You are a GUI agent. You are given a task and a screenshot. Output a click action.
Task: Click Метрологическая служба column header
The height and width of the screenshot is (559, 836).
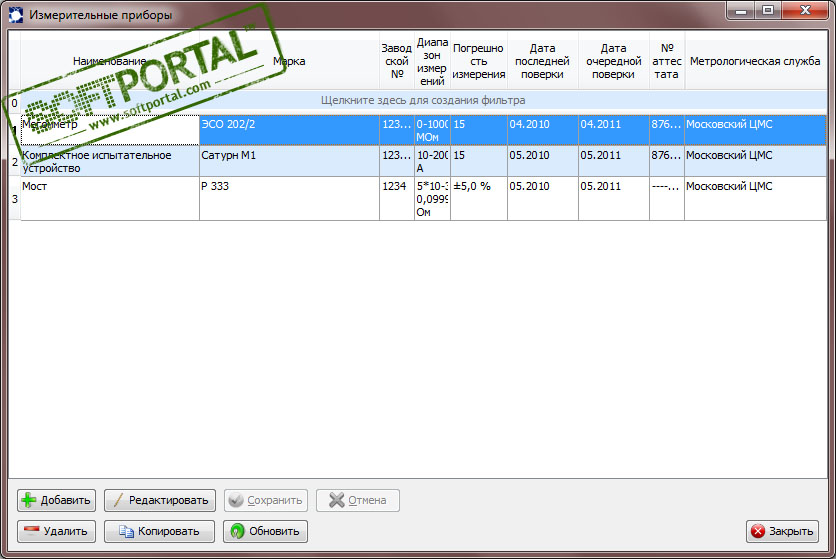(755, 61)
